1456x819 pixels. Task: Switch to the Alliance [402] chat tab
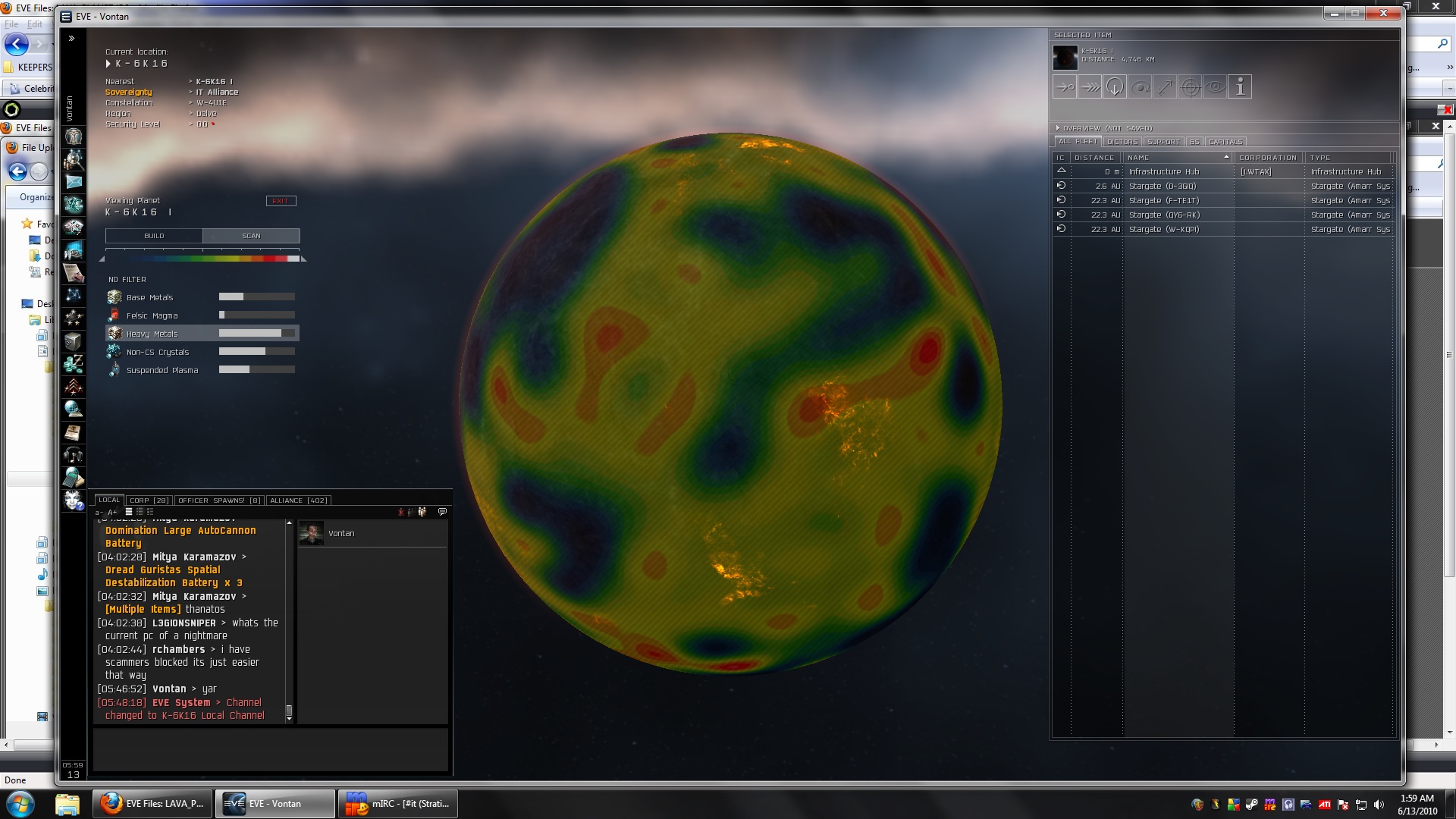coord(298,500)
